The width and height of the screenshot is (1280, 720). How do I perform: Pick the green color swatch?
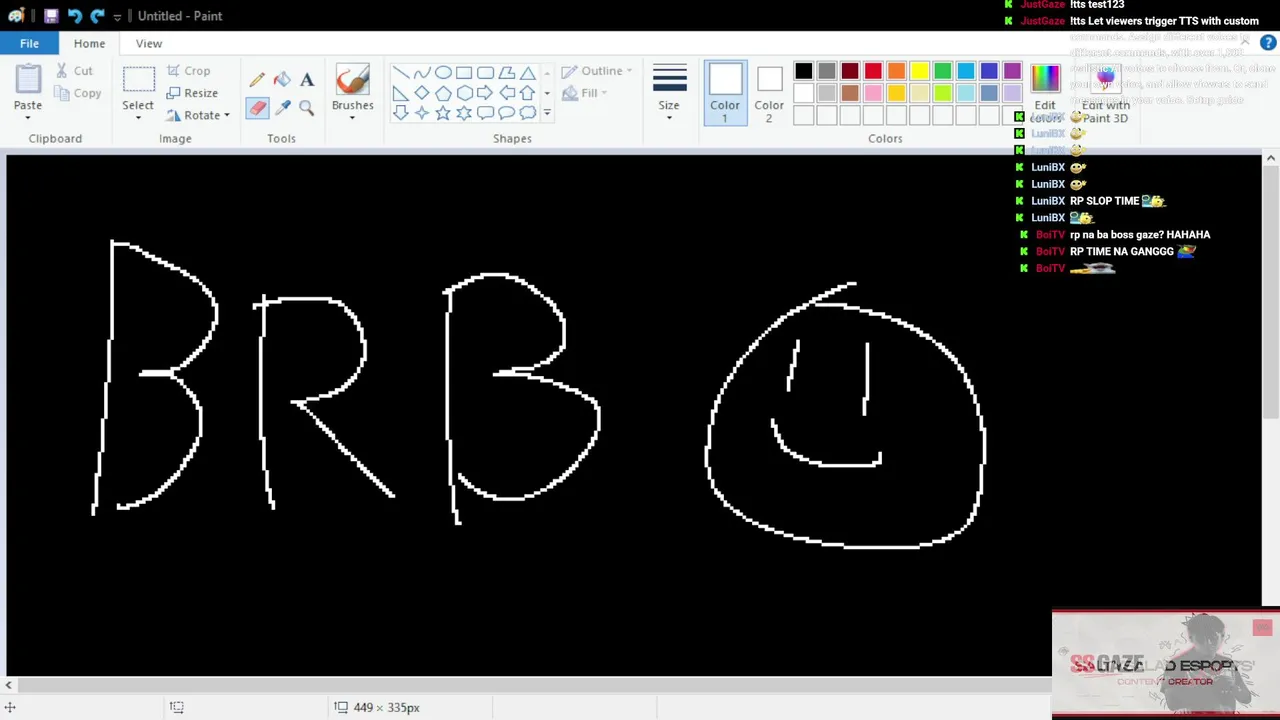pos(942,71)
